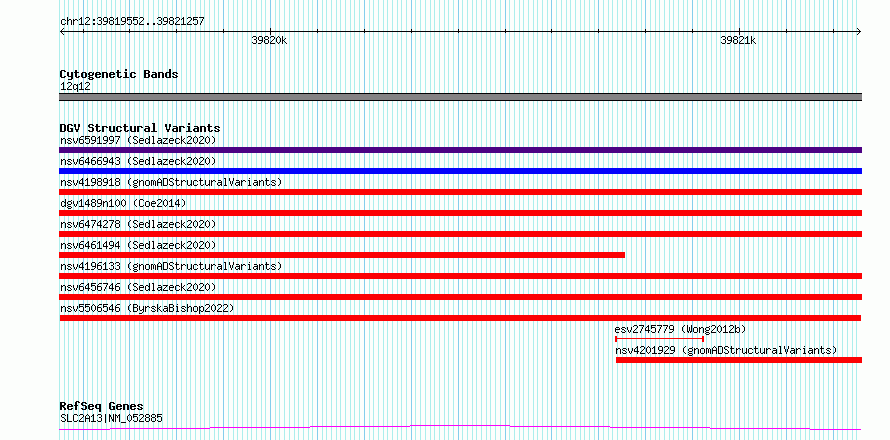Select the red bar under nsv6474278
The width and height of the screenshot is (890, 440).
coord(460,234)
